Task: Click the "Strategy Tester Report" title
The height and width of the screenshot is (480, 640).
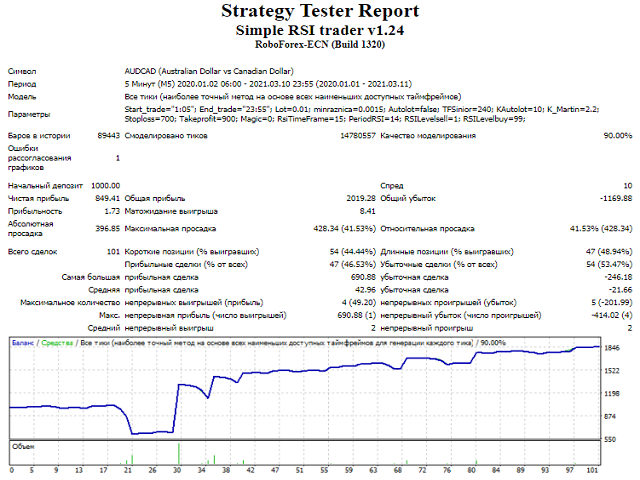Action: tap(320, 11)
